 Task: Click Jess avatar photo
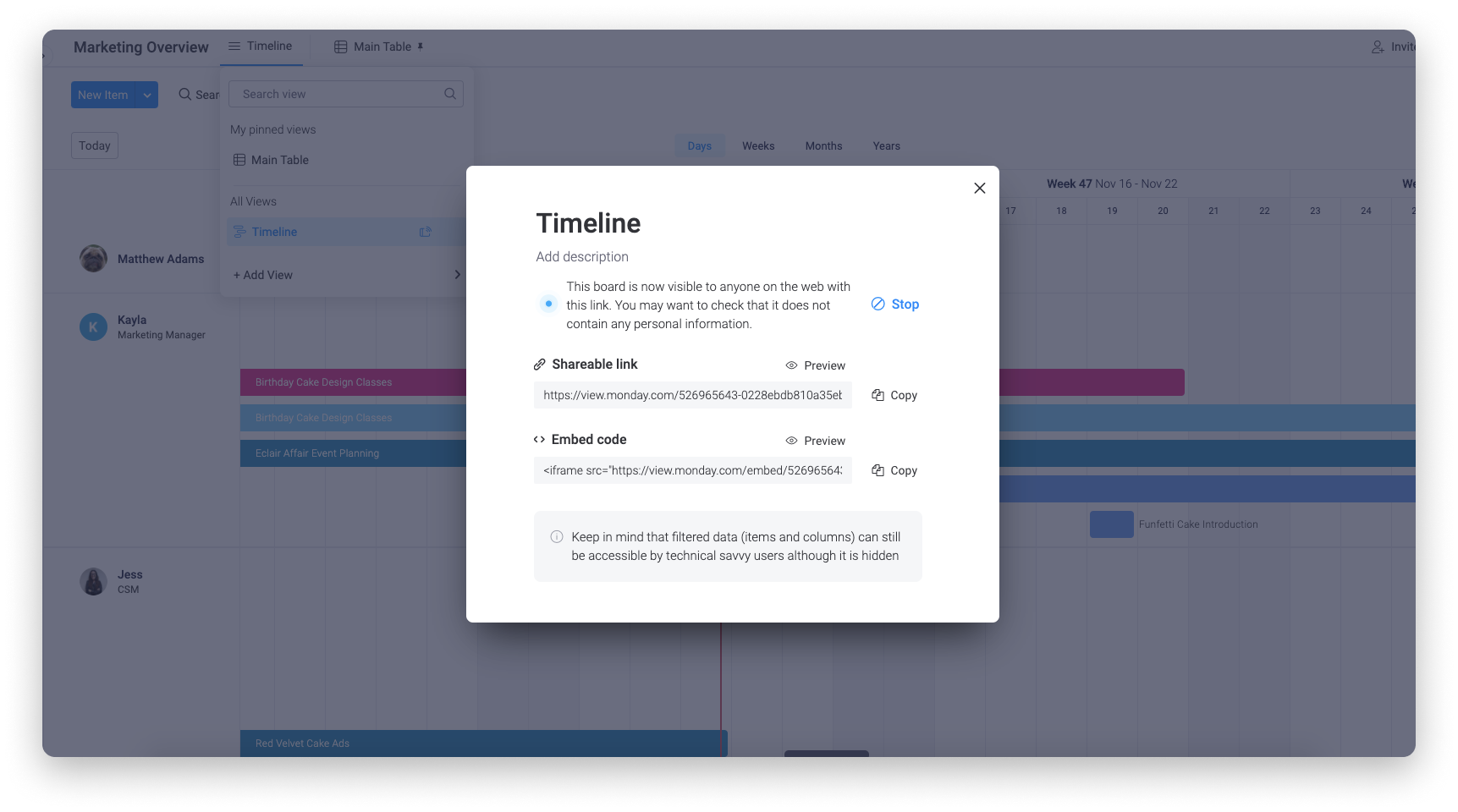point(93,581)
